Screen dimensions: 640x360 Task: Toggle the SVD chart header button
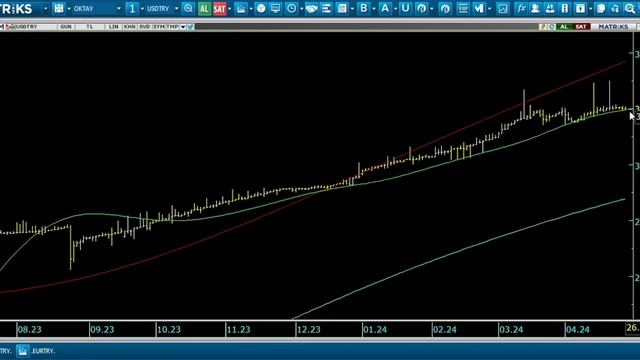coord(144,27)
